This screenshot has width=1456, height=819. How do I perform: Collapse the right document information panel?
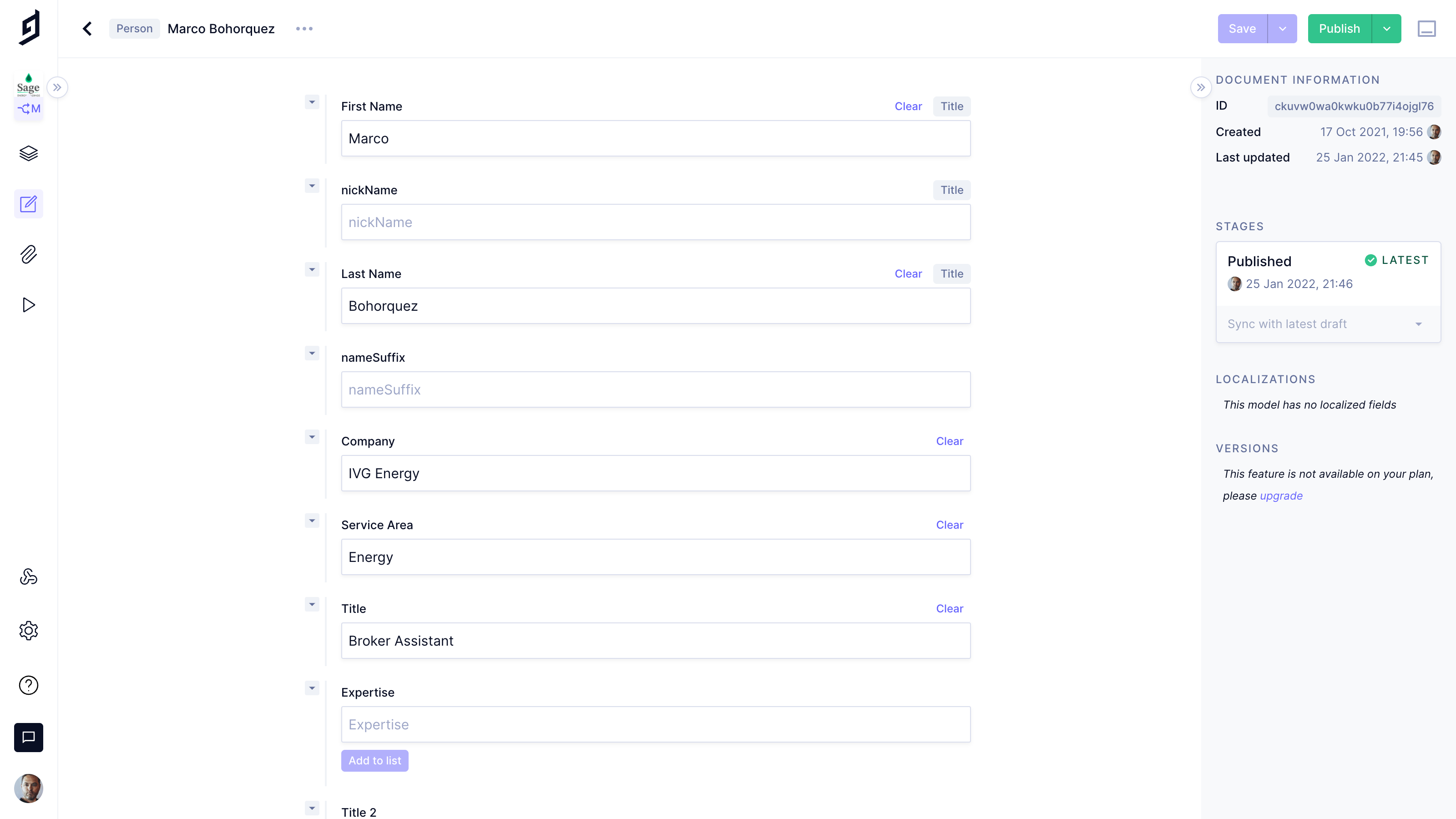[x=1201, y=88]
